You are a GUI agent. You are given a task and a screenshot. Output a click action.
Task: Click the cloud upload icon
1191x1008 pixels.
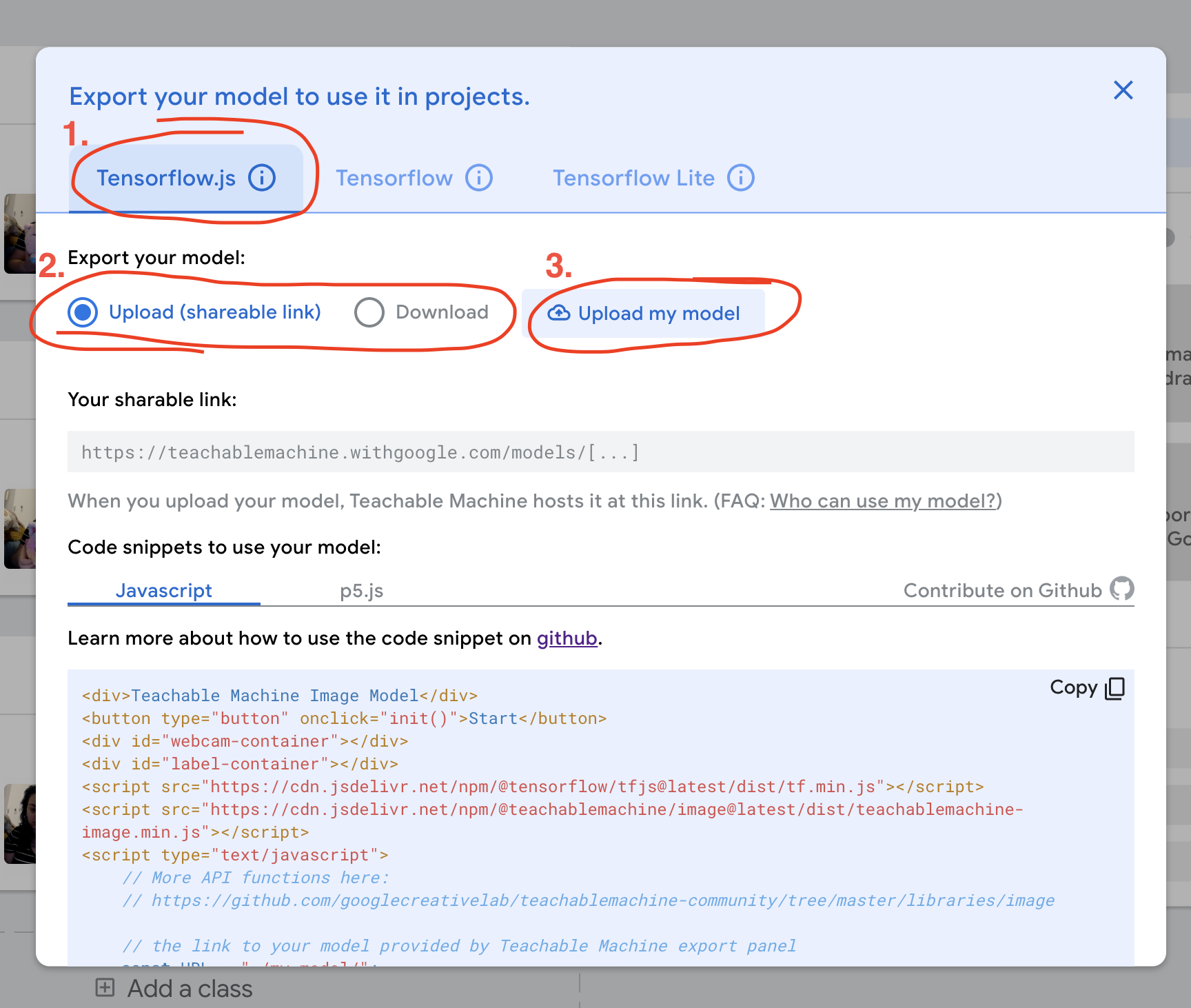coord(559,313)
